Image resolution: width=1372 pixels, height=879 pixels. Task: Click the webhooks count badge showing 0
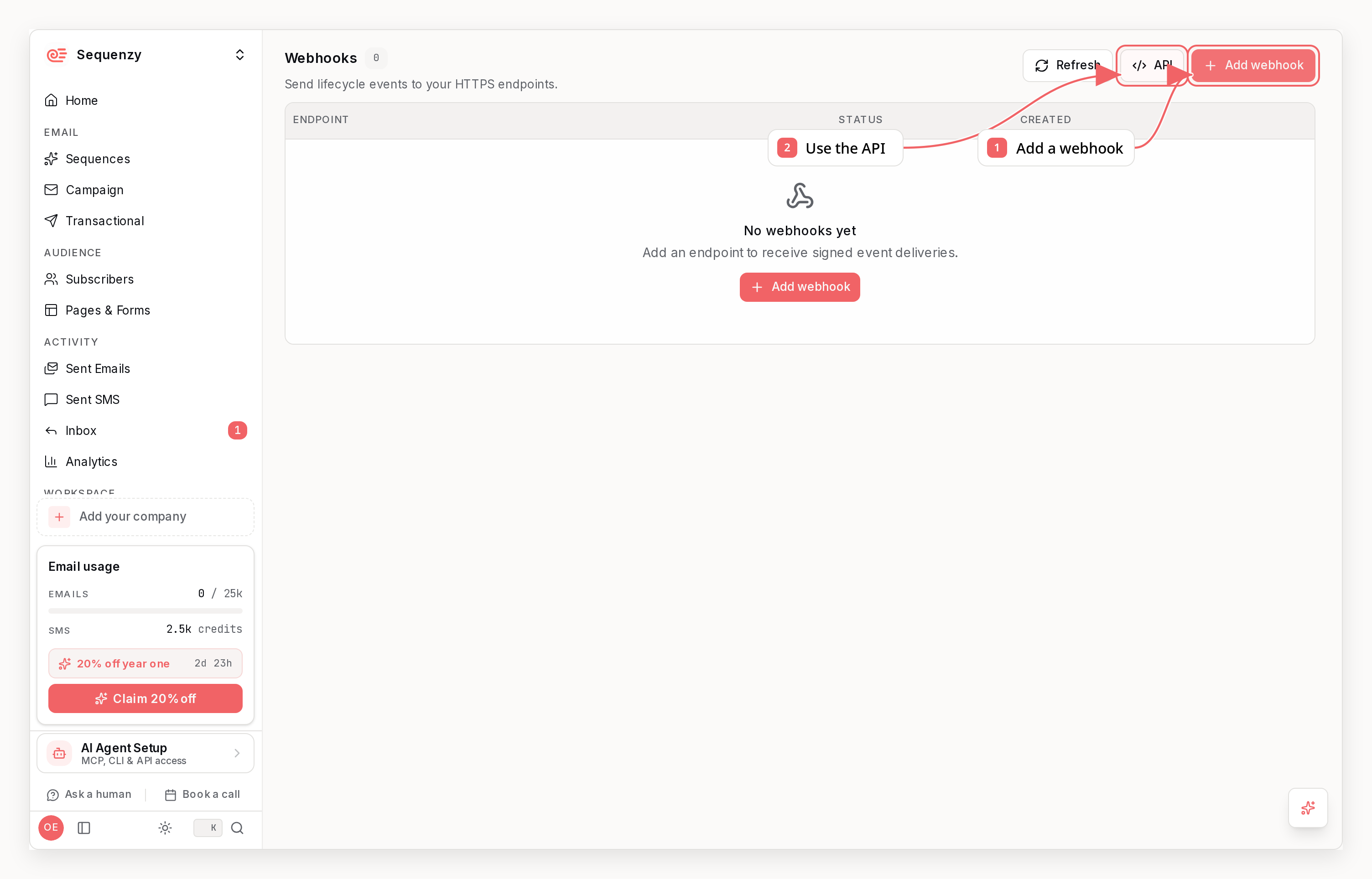point(376,58)
